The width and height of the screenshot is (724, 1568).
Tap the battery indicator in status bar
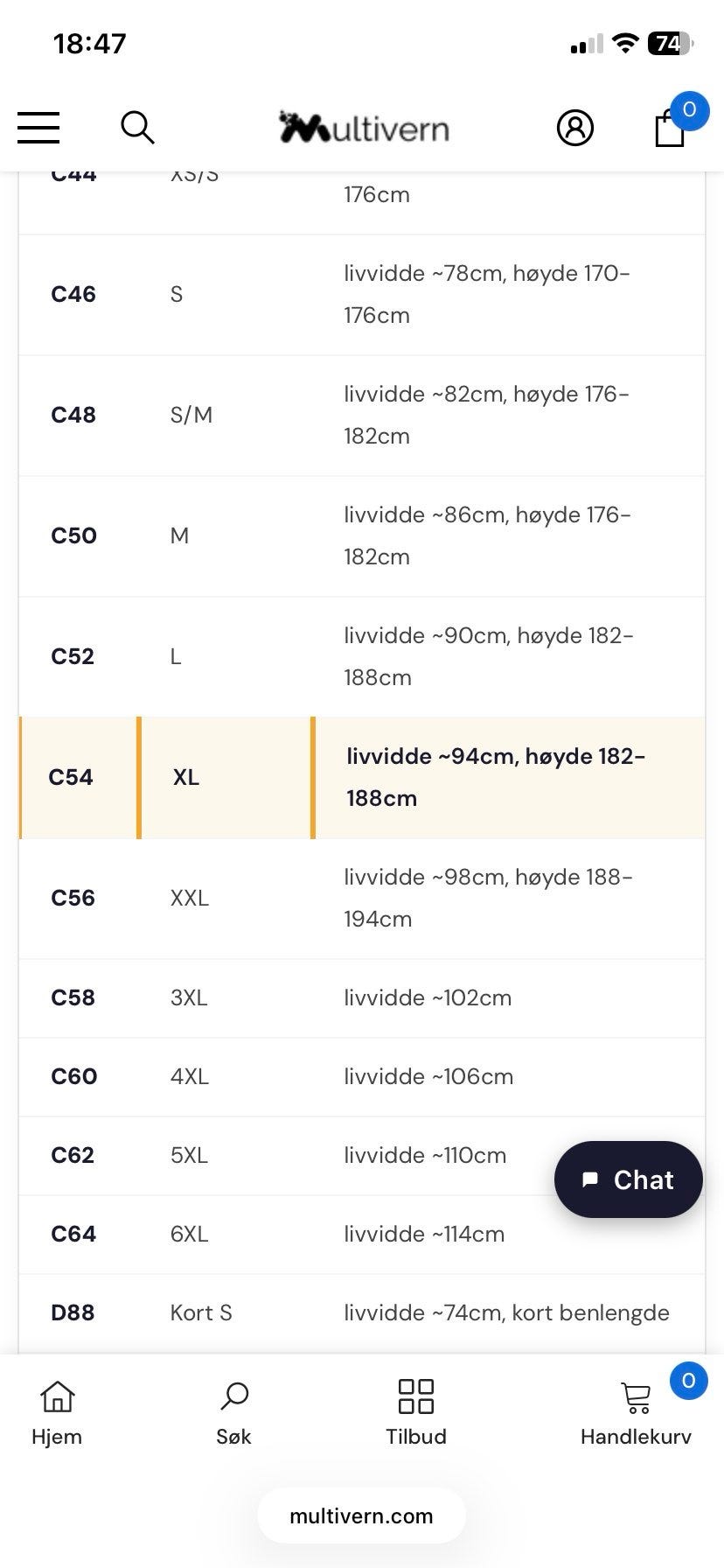[670, 44]
